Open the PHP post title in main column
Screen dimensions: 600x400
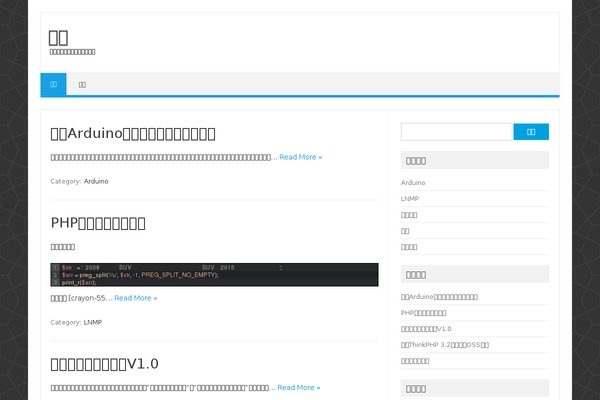tap(98, 223)
